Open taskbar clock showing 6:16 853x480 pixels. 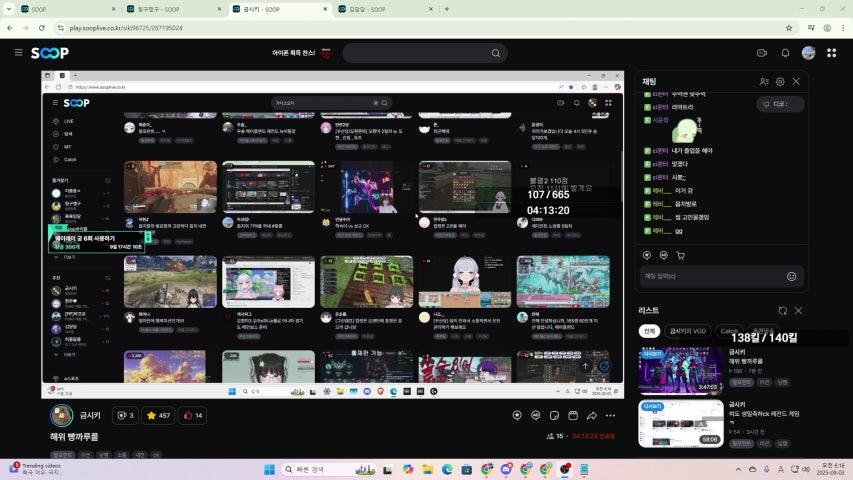[x=830, y=469]
